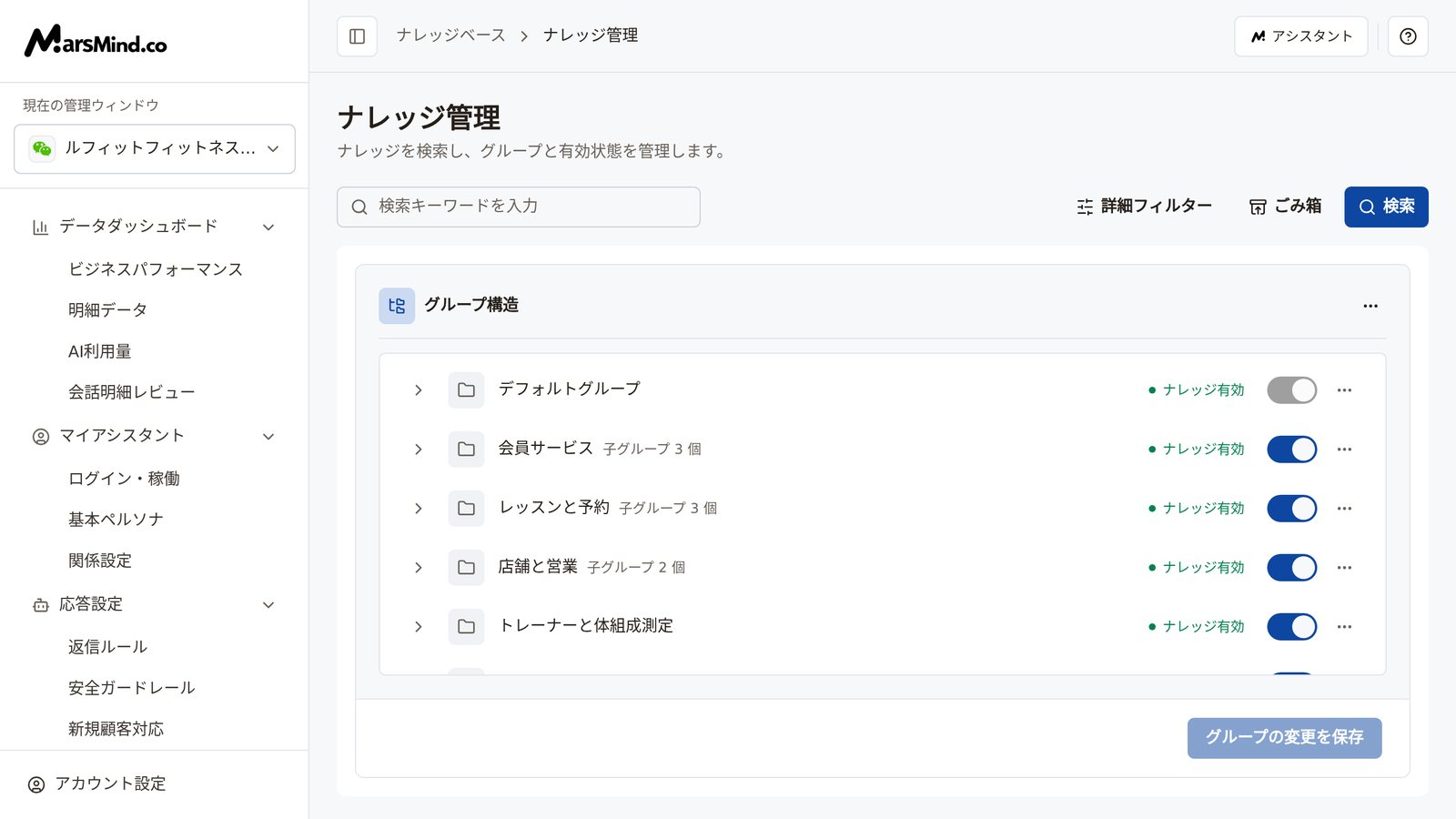Open more options for デフォルトグループ
This screenshot has width=1456, height=819.
click(1344, 390)
